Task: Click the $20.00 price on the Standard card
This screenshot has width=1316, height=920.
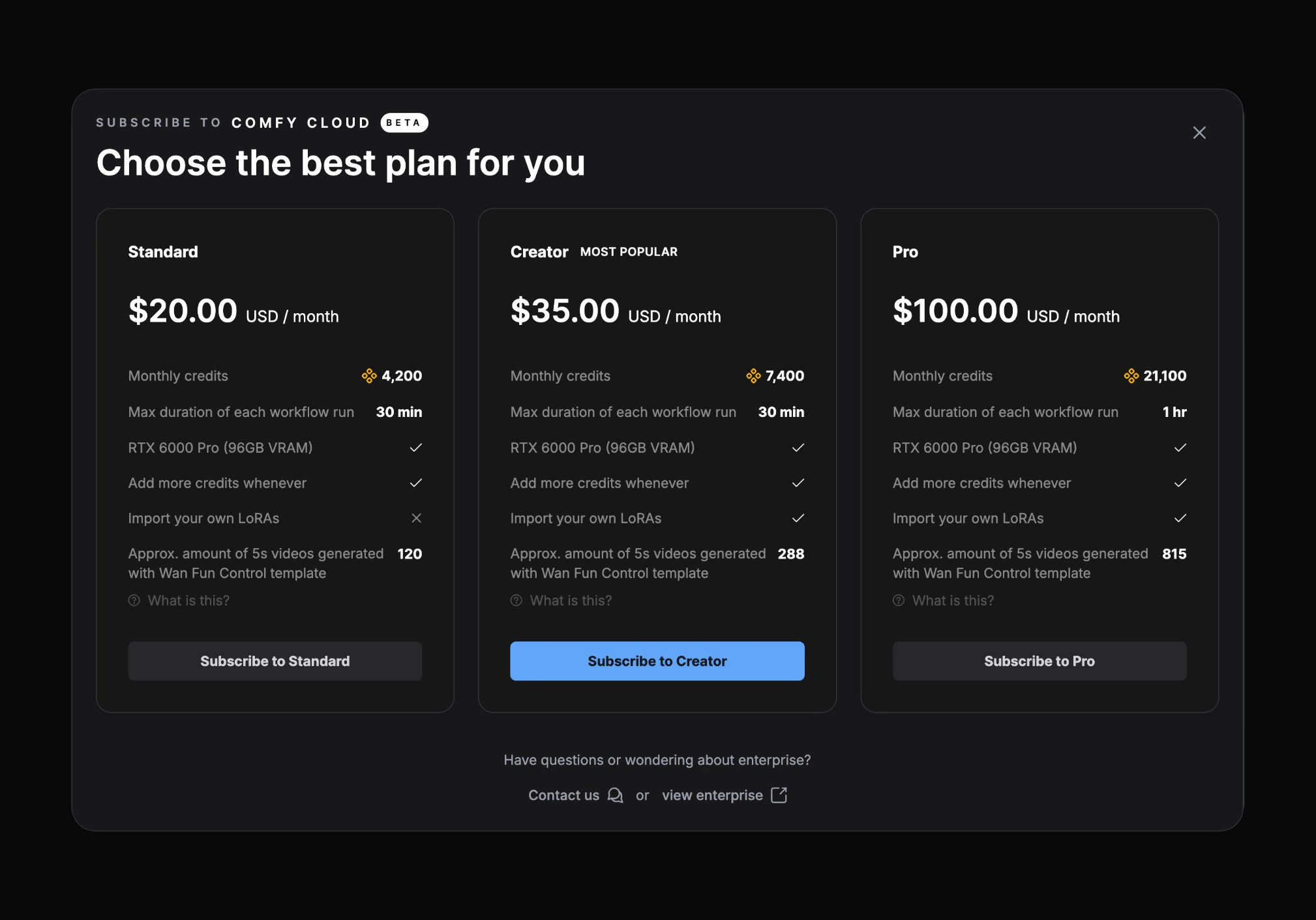Action: (x=183, y=311)
